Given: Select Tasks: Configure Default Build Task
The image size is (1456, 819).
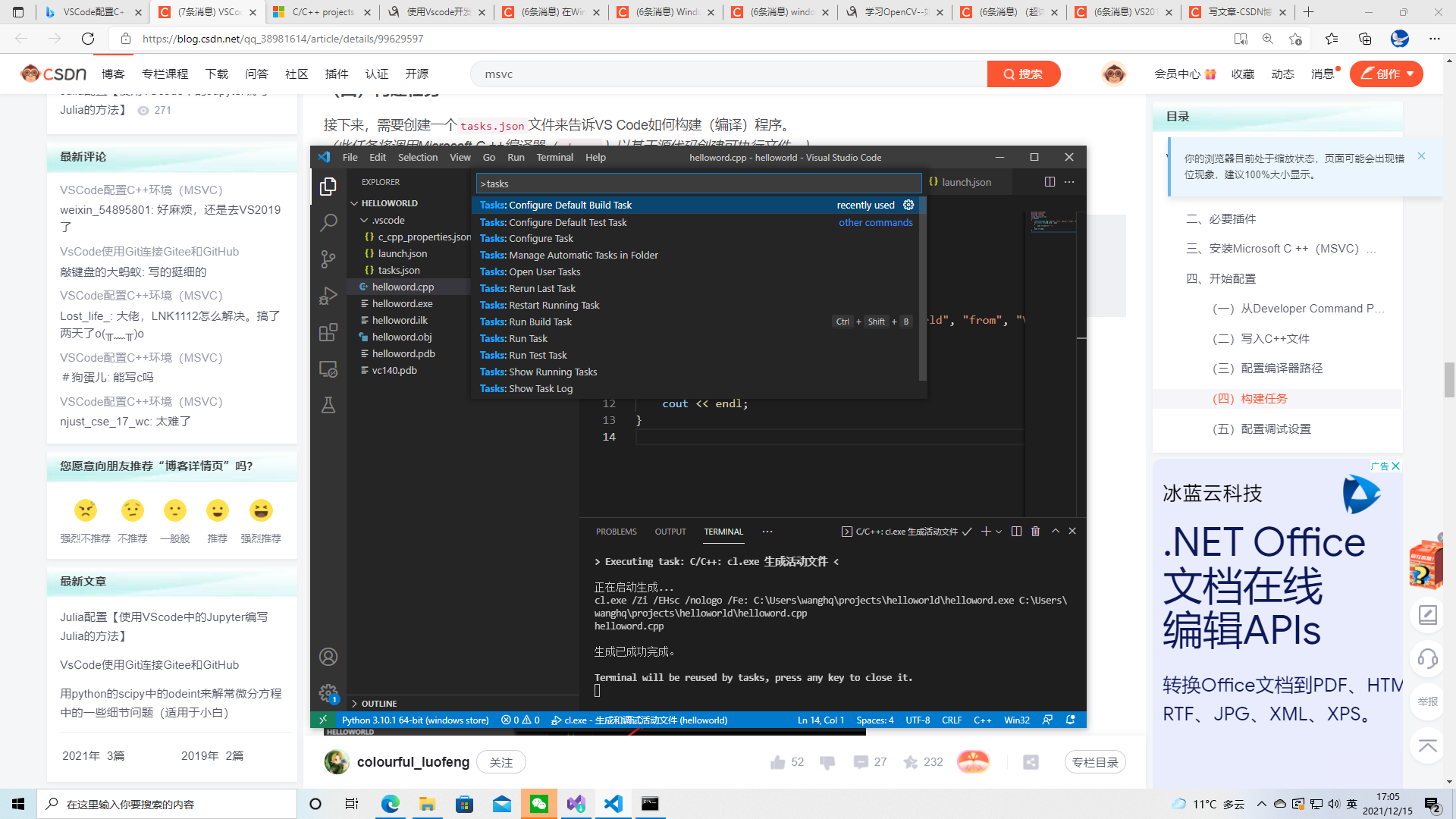Looking at the screenshot, I should click(x=695, y=205).
